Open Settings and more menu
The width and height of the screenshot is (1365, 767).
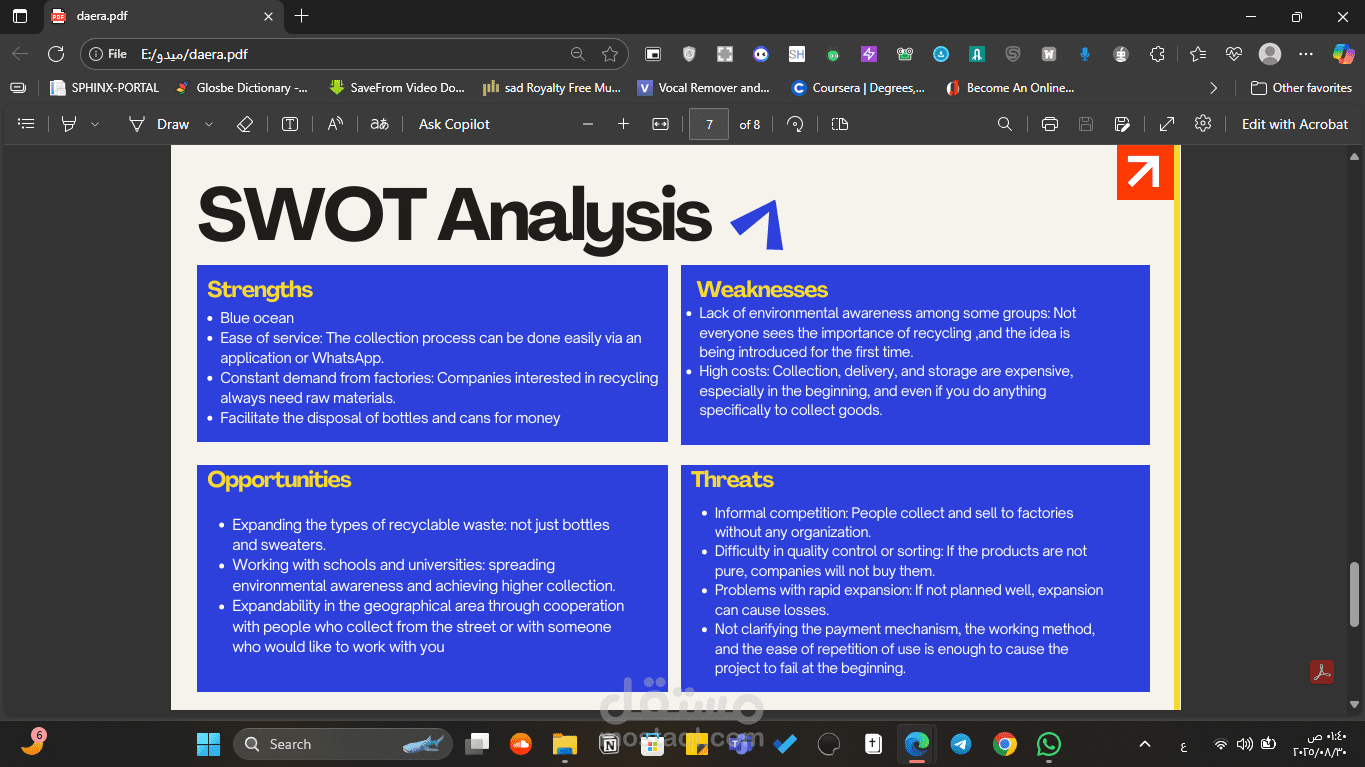(1306, 54)
